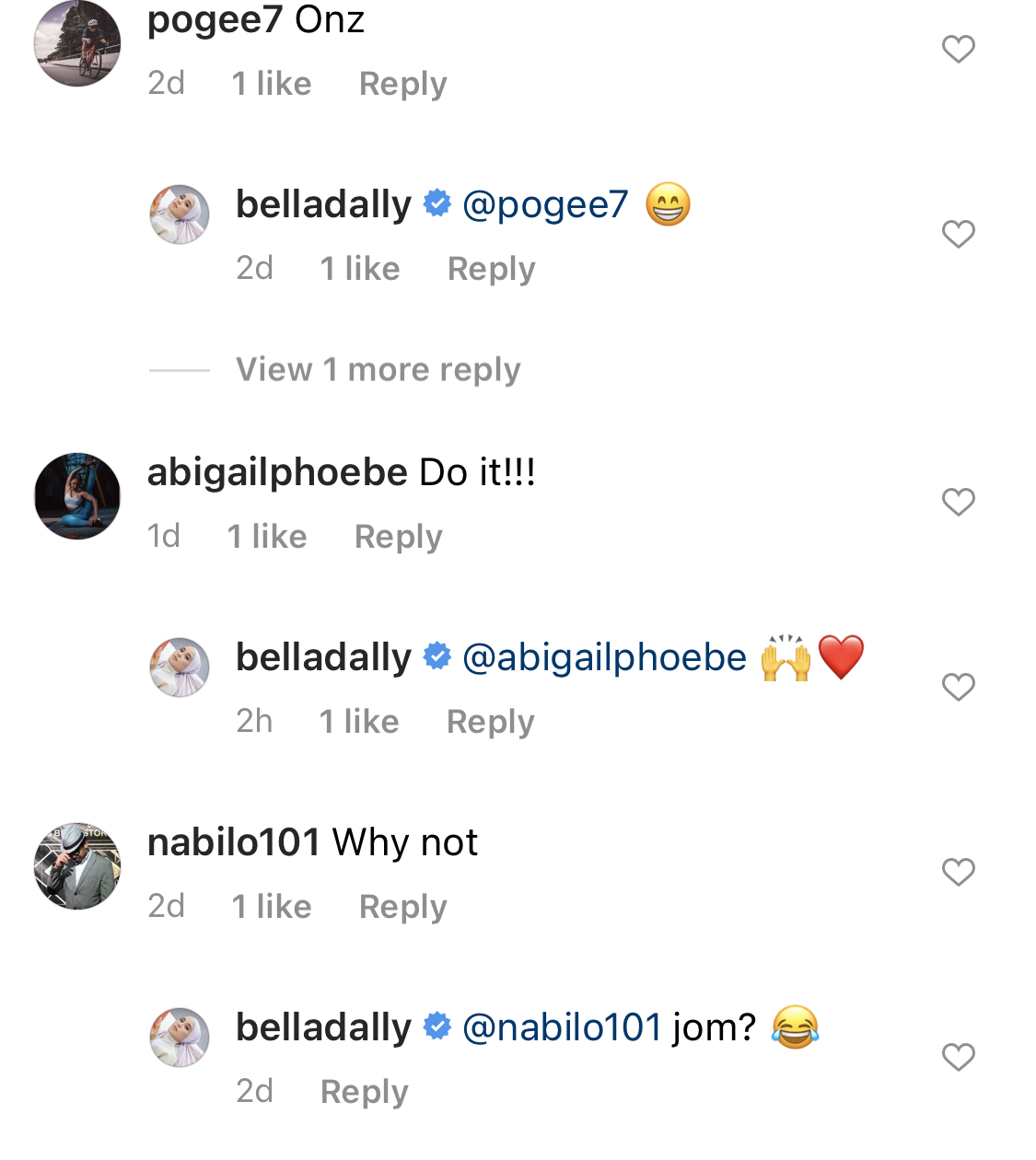Open the @nabilo101 mention link
This screenshot has width=1036, height=1160.
(562, 1027)
